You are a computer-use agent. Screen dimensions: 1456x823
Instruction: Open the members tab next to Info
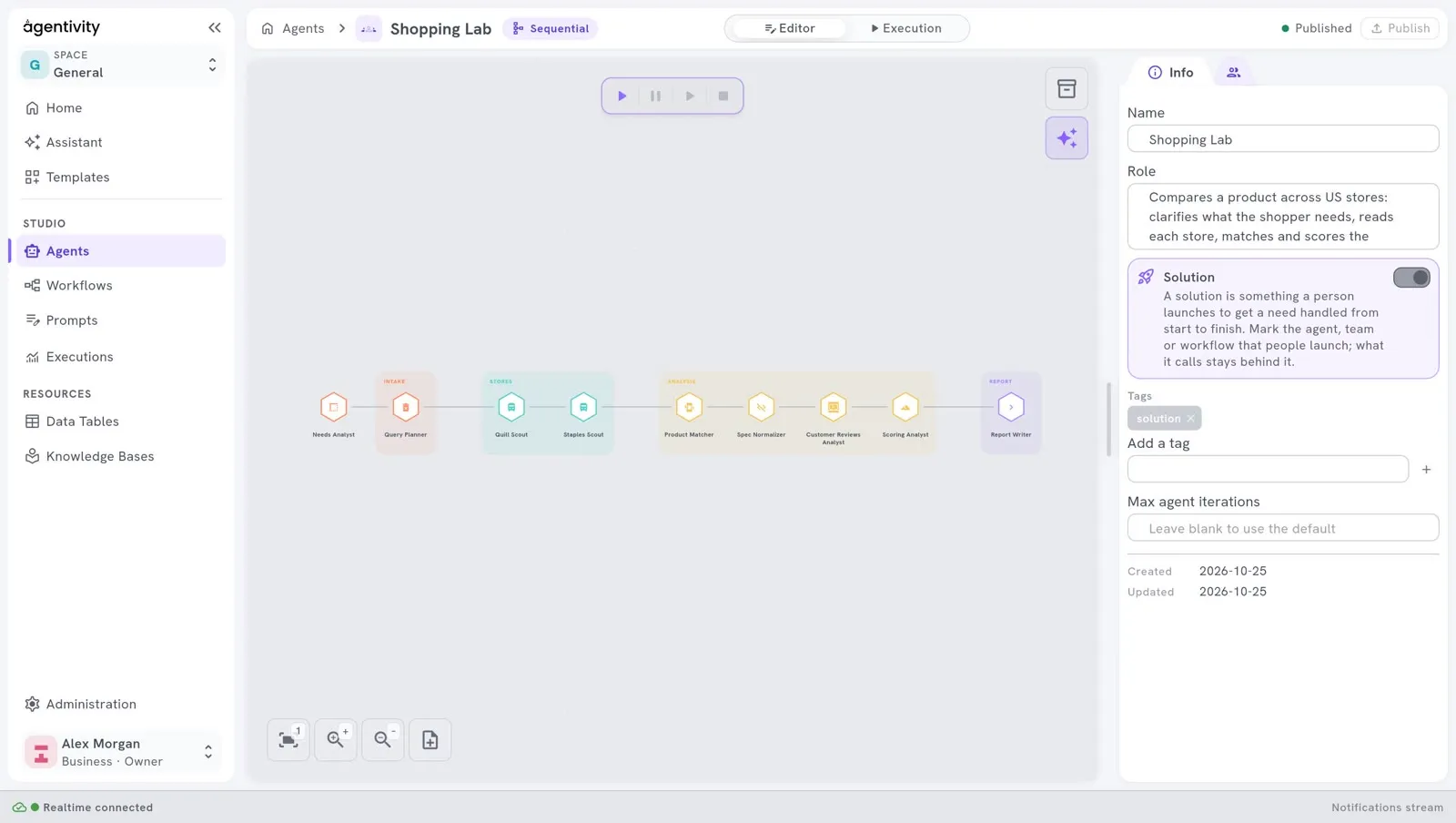pos(1233,73)
